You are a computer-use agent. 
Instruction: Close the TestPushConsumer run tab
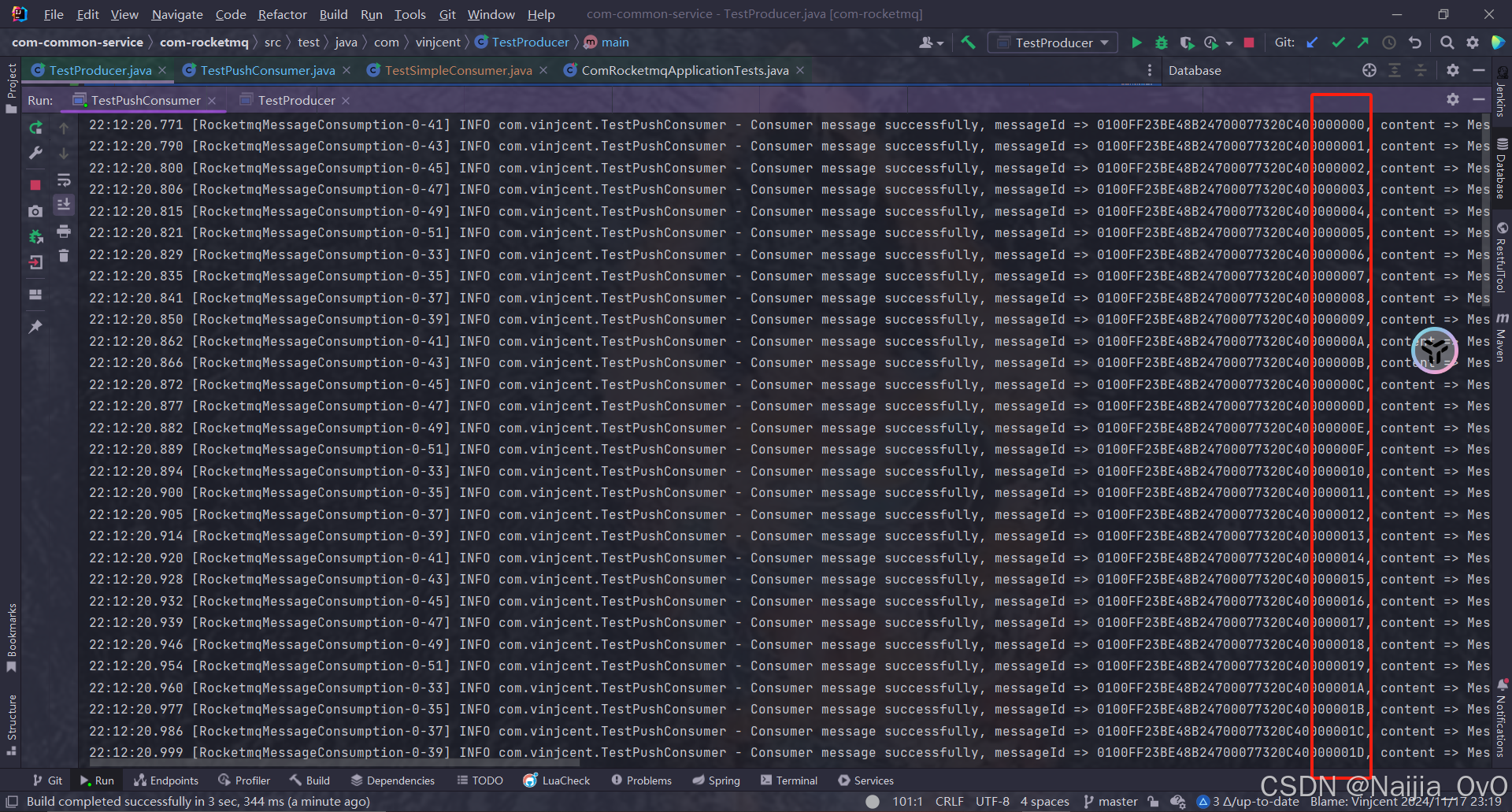point(212,101)
